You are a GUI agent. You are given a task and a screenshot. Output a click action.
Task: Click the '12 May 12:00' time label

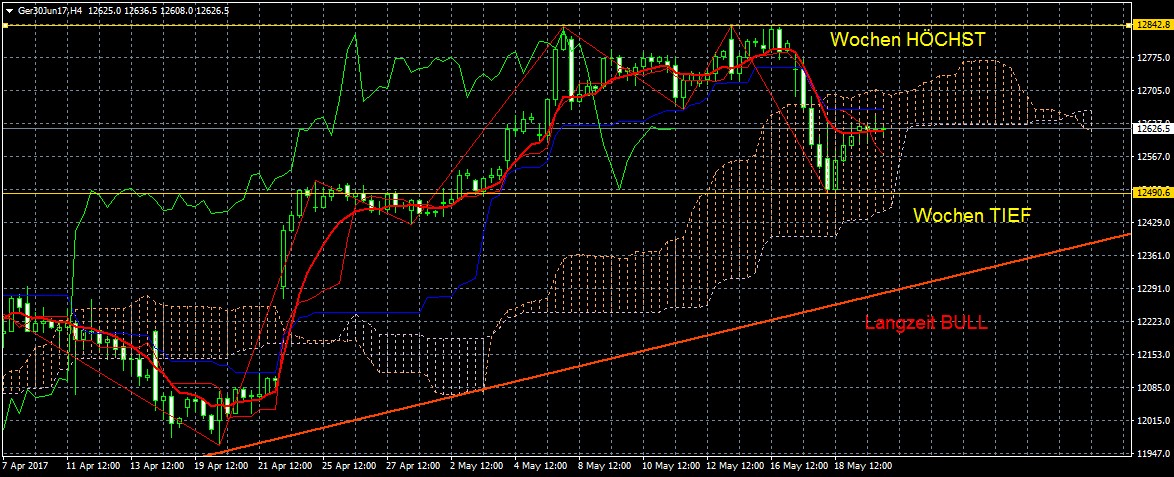pyautogui.click(x=734, y=466)
